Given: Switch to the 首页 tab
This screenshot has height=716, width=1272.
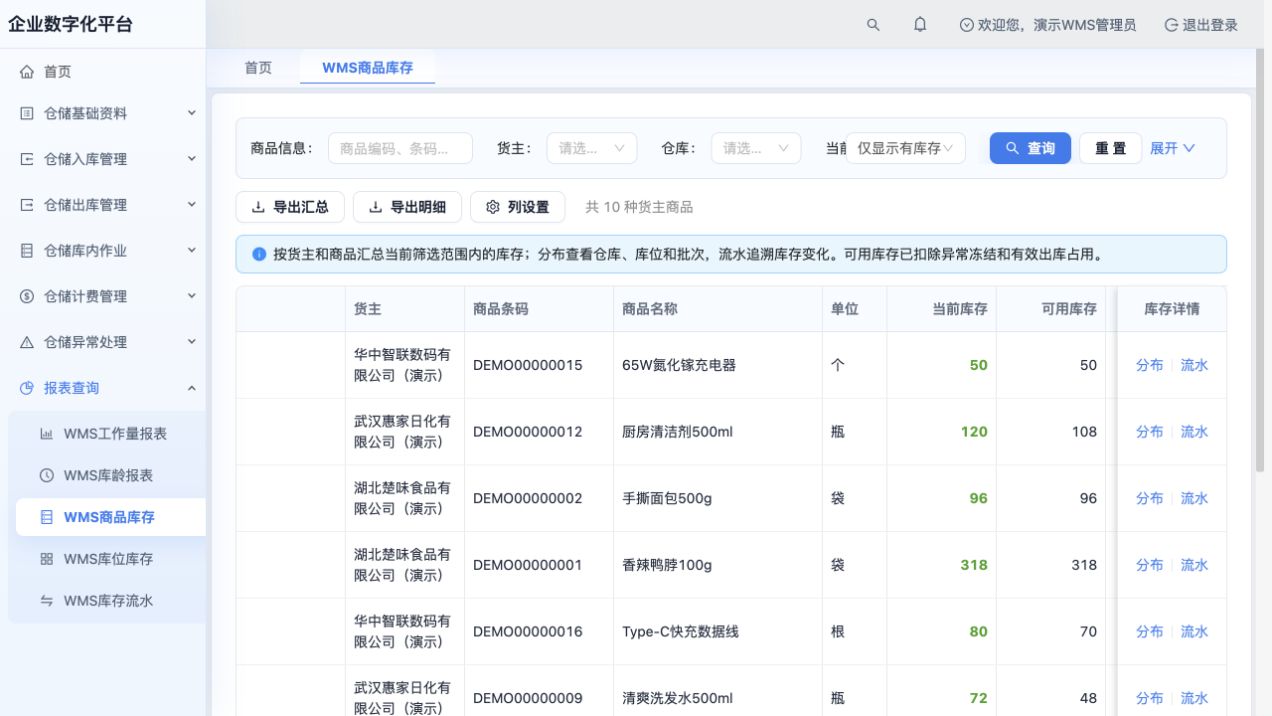Looking at the screenshot, I should click(x=258, y=67).
